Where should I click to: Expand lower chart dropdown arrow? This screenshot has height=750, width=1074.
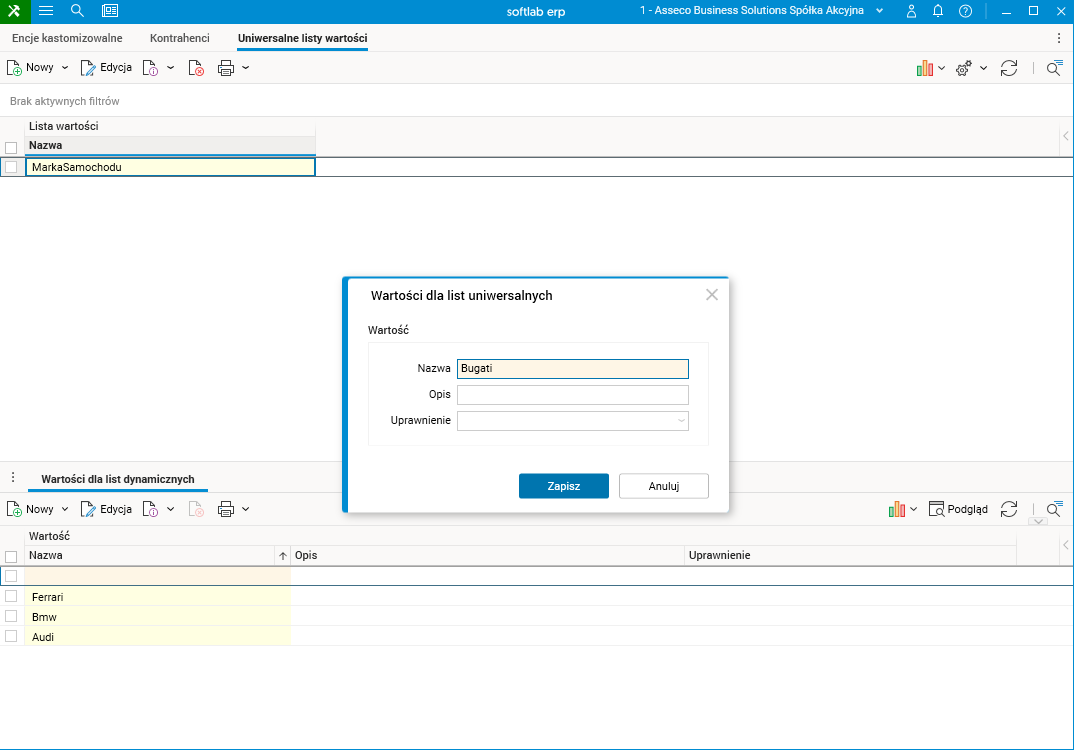coord(914,510)
